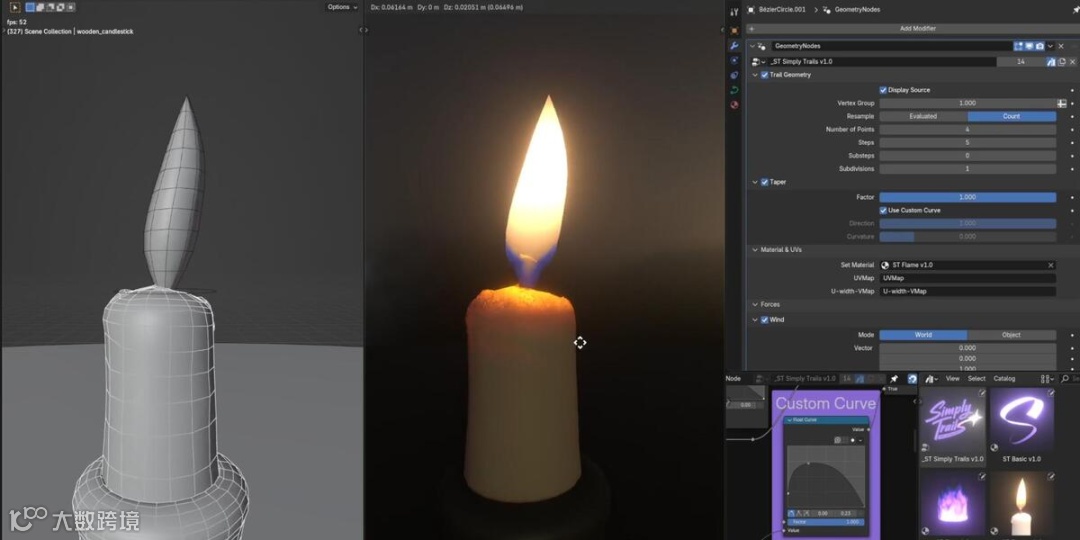Viewport: 1080px width, 540px height.
Task: Collapse the GeometryNodes modifier panel
Action: pyautogui.click(x=752, y=46)
